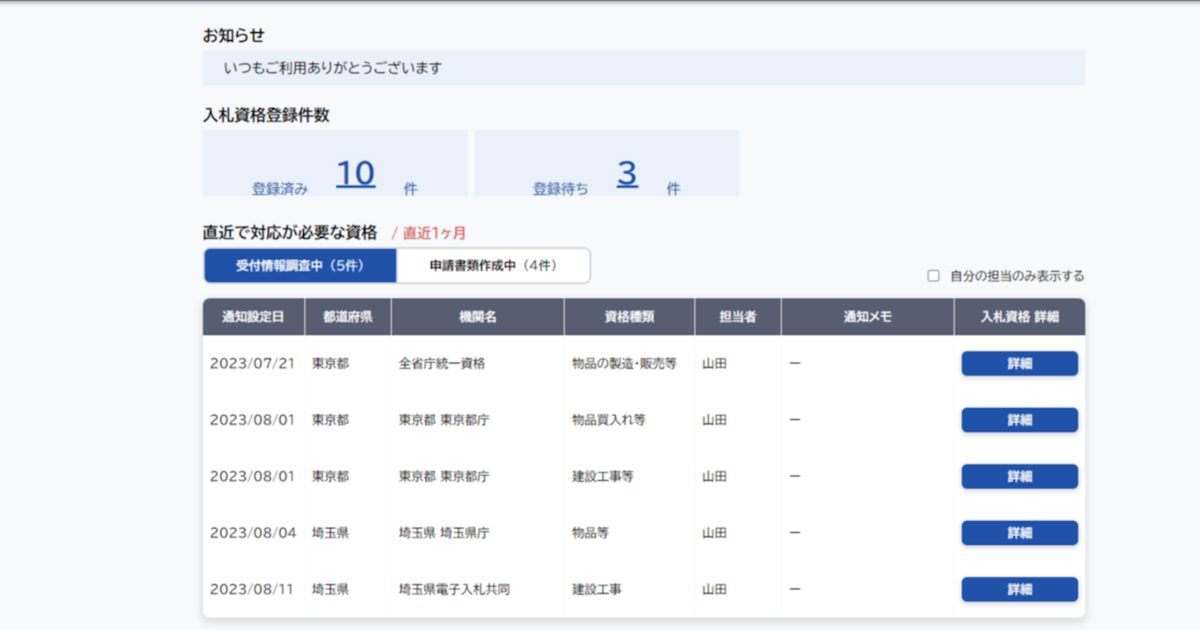Click the 建設工事等 qualification type
Screen dimensions: 1200x630
602,477
